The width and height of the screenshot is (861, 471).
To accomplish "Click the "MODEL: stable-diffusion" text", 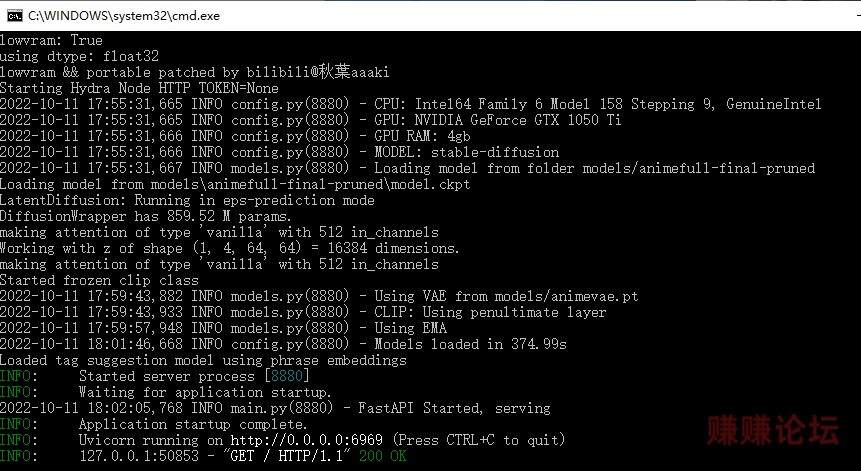I will [467, 152].
